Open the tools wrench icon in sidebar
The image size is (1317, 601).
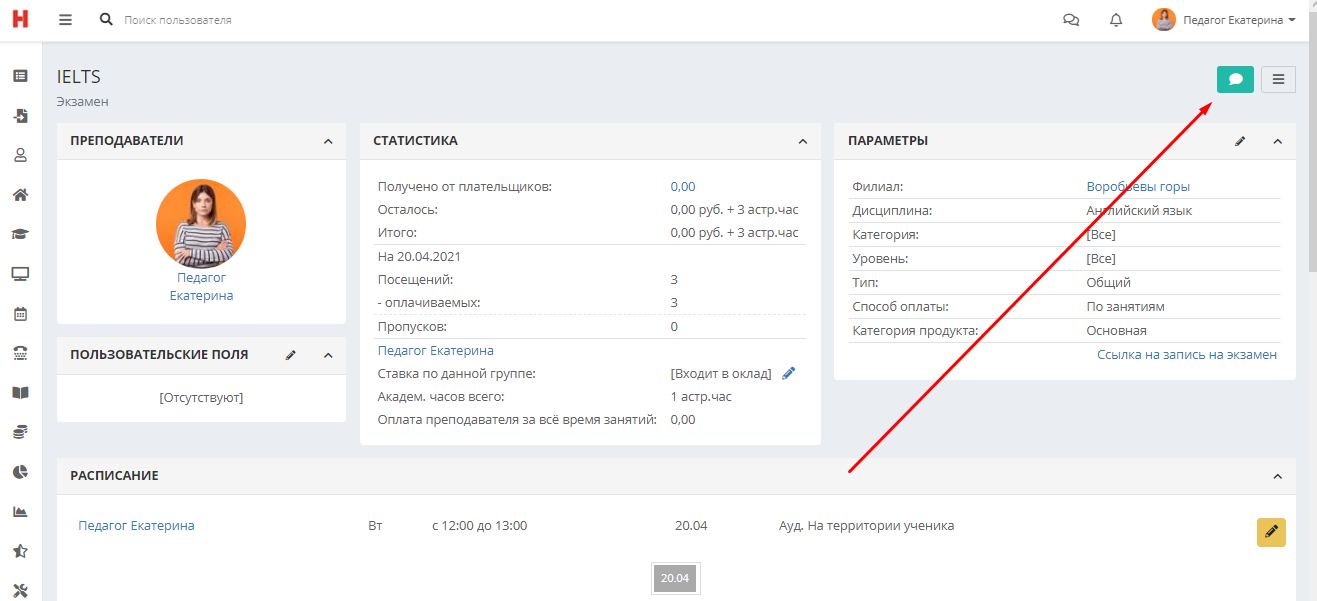tap(20, 590)
